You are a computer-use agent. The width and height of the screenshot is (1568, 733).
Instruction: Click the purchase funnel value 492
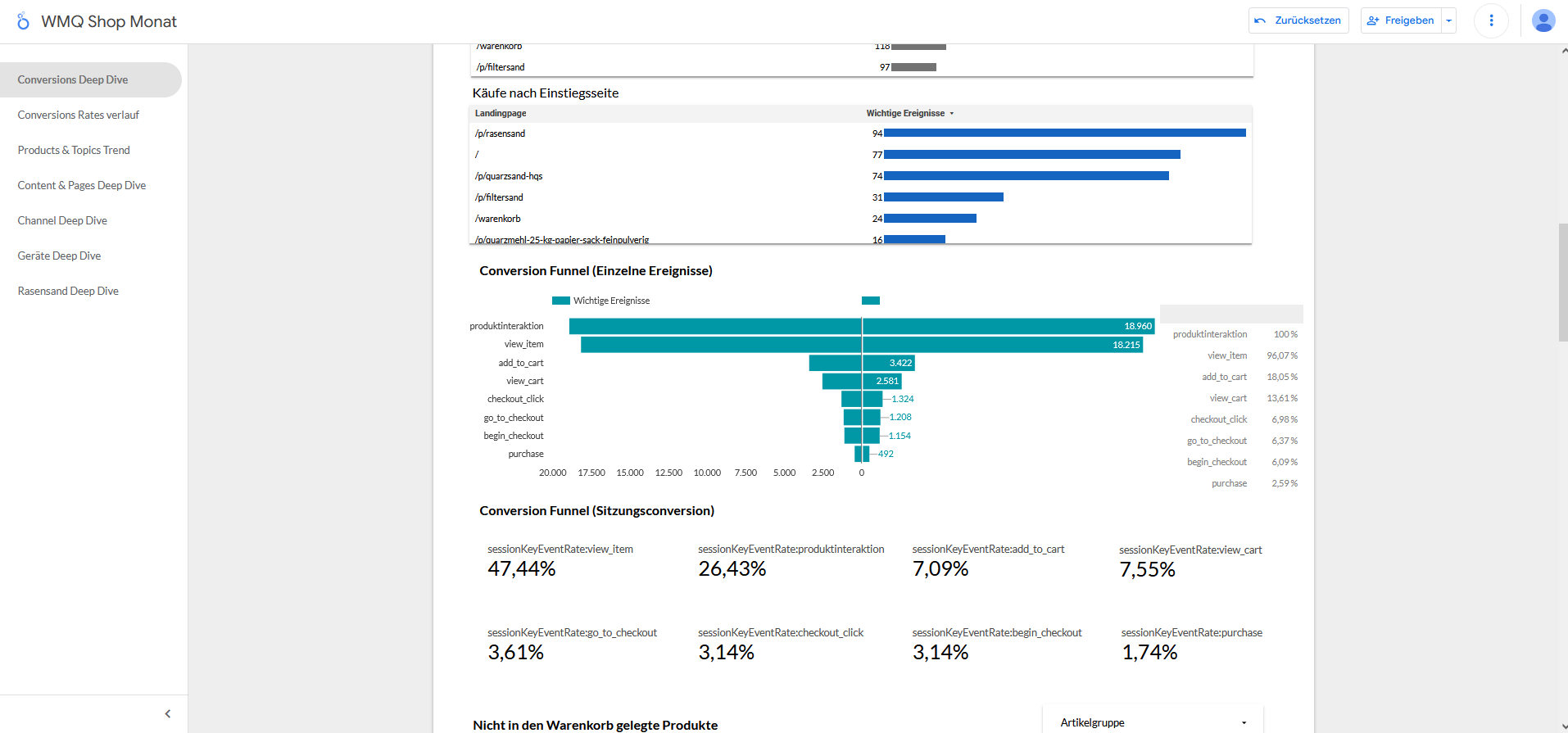(886, 454)
